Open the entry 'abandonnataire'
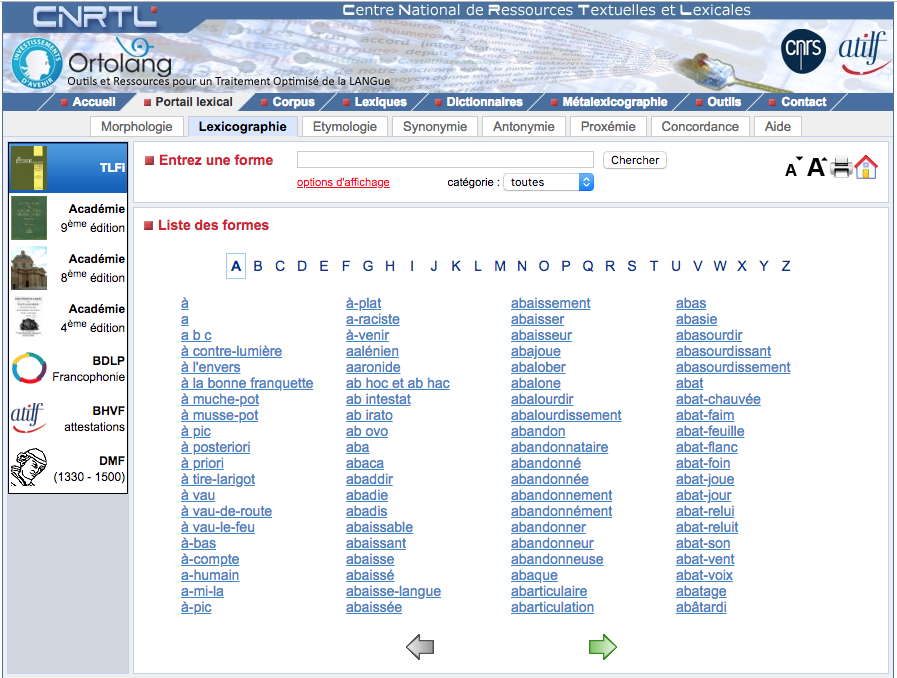 tap(559, 447)
